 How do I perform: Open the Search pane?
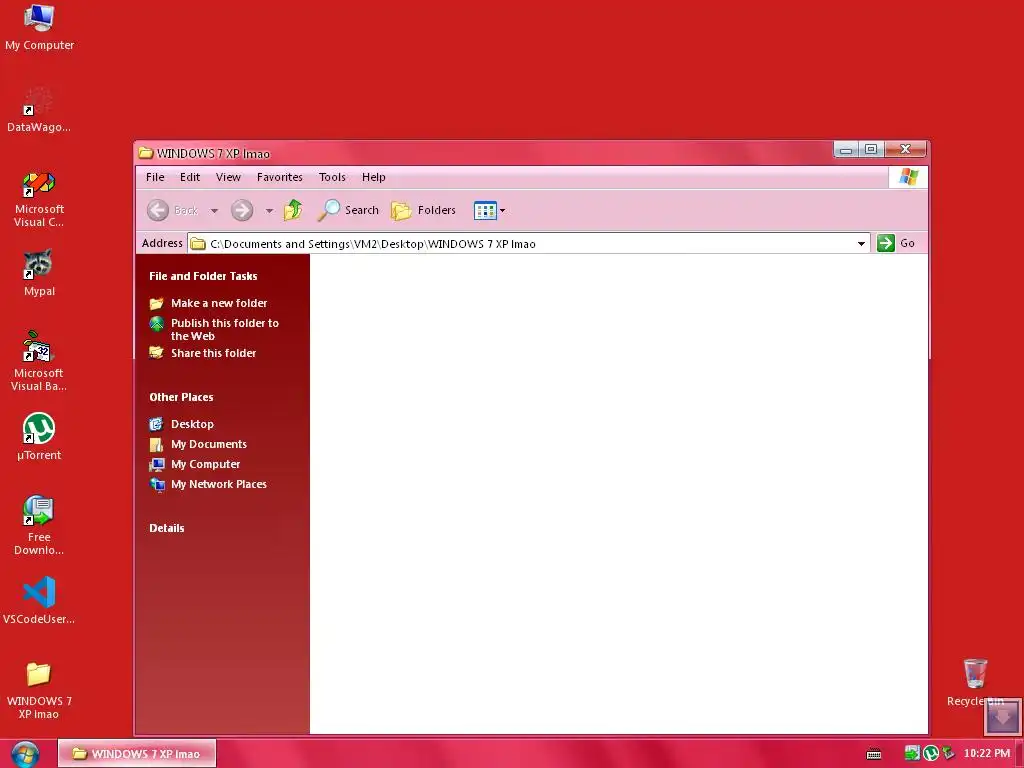click(348, 210)
